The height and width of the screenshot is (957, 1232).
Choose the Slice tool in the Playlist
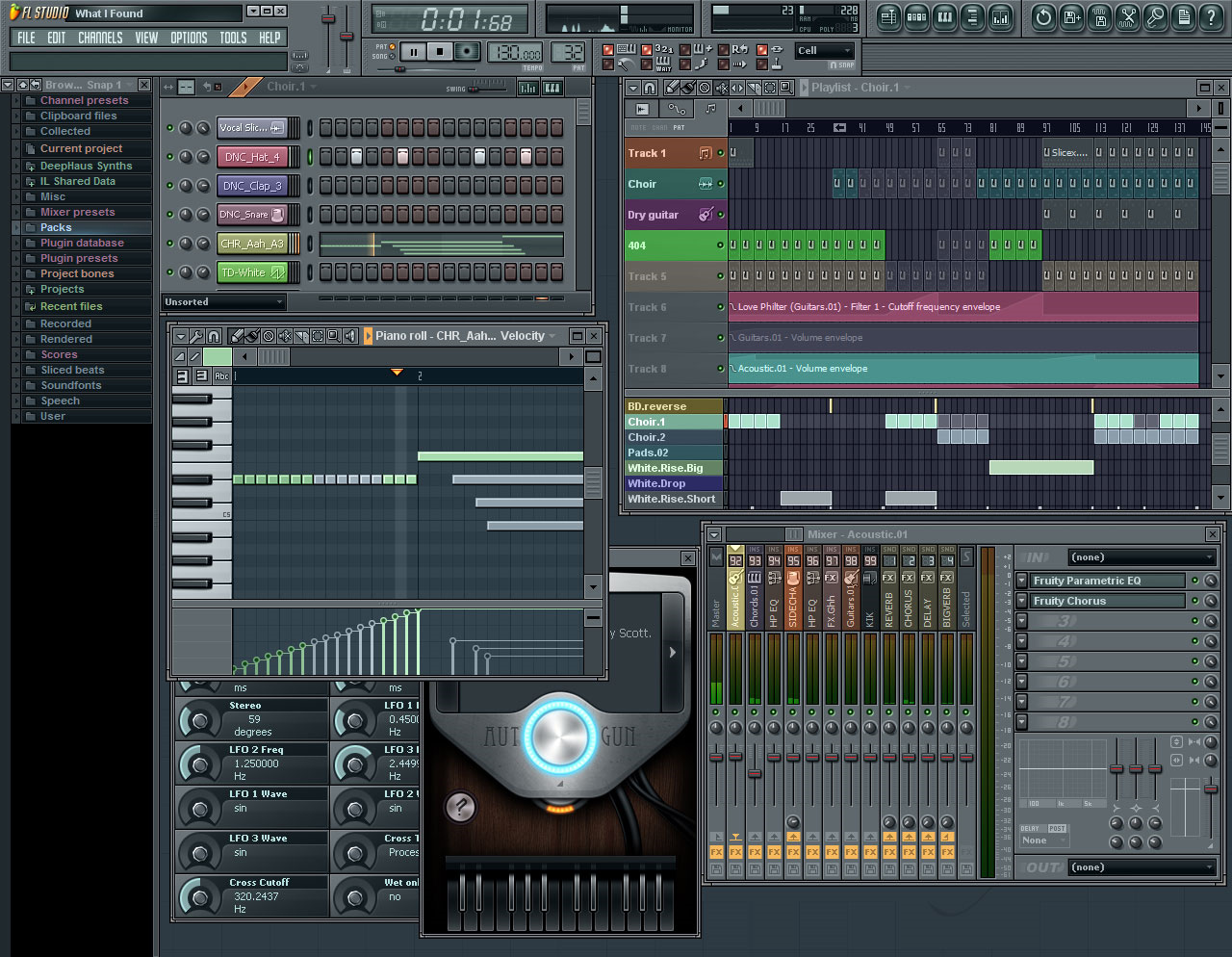click(x=753, y=88)
